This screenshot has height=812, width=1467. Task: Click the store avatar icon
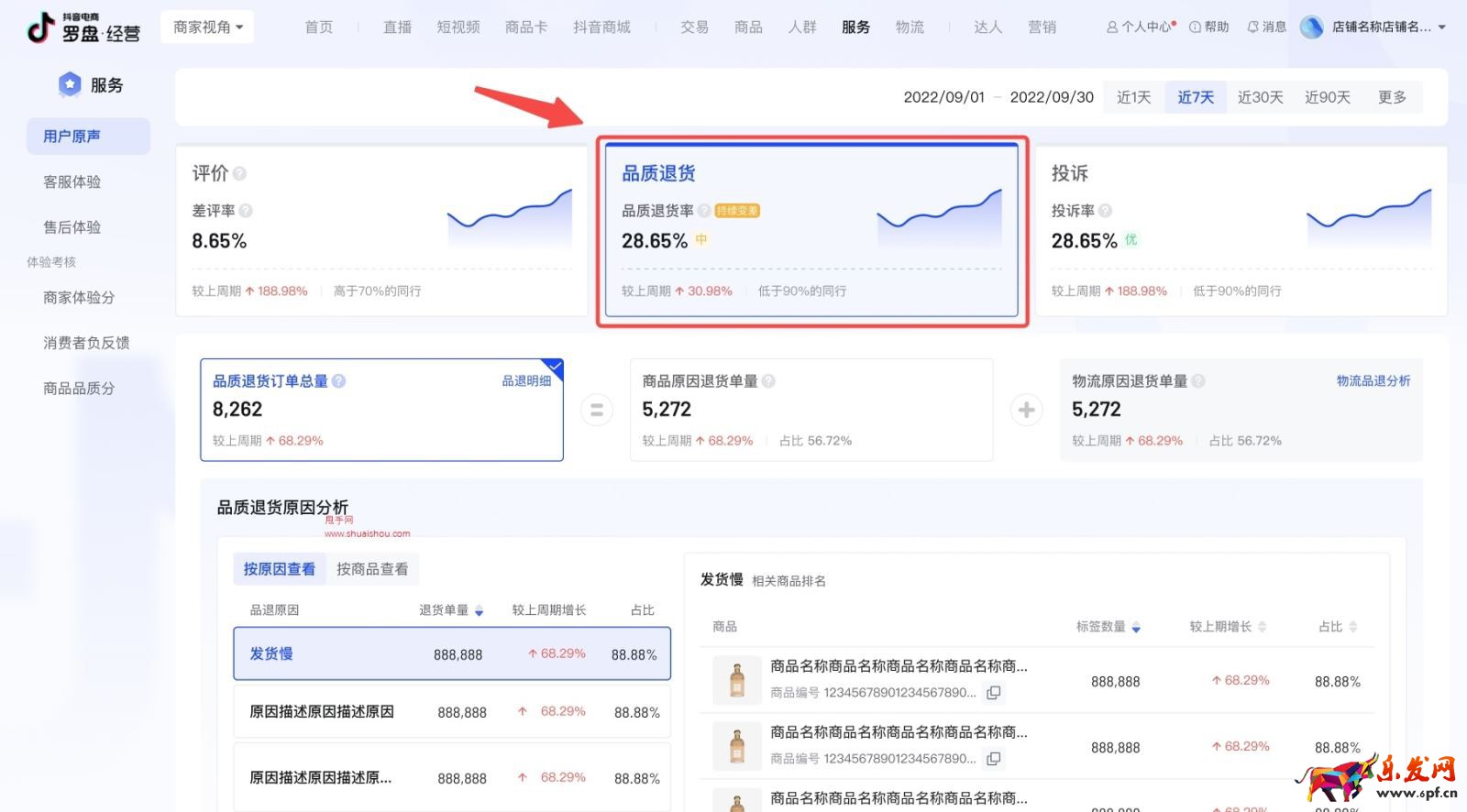(1312, 27)
